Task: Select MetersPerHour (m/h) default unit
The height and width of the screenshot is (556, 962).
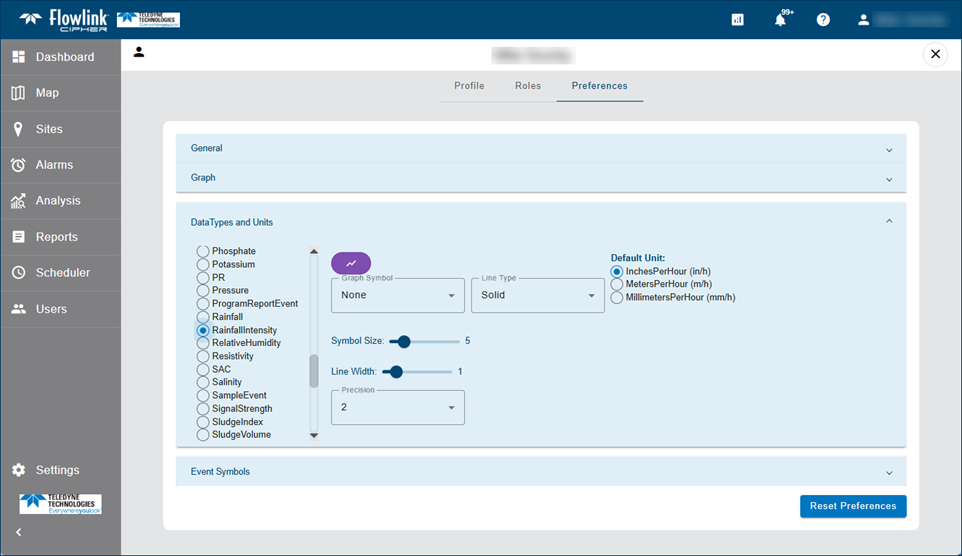Action: pyautogui.click(x=617, y=285)
